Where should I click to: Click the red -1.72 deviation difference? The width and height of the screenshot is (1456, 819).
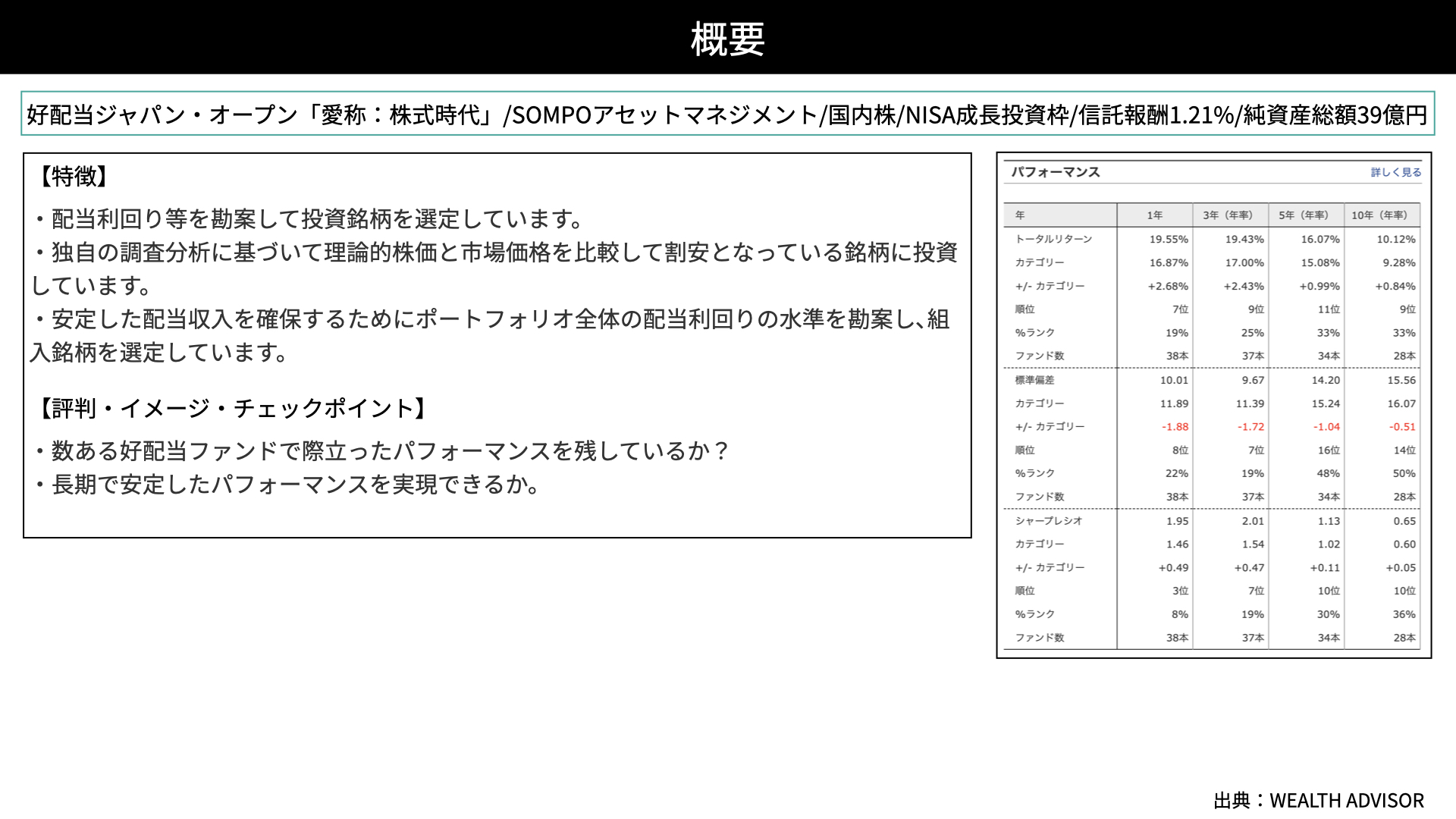click(x=1250, y=427)
